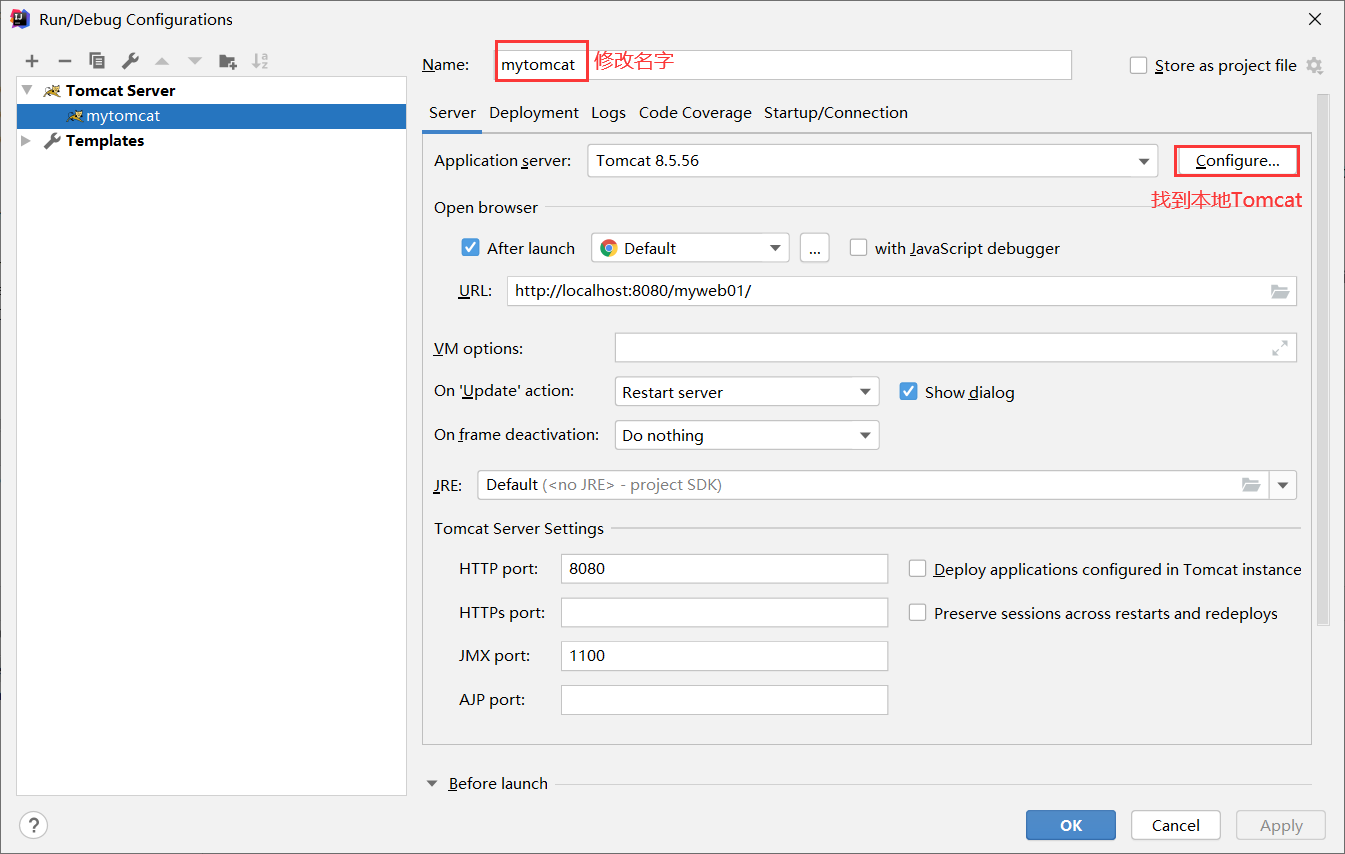Open the Default browser dropdown
The height and width of the screenshot is (854, 1345).
tap(690, 248)
